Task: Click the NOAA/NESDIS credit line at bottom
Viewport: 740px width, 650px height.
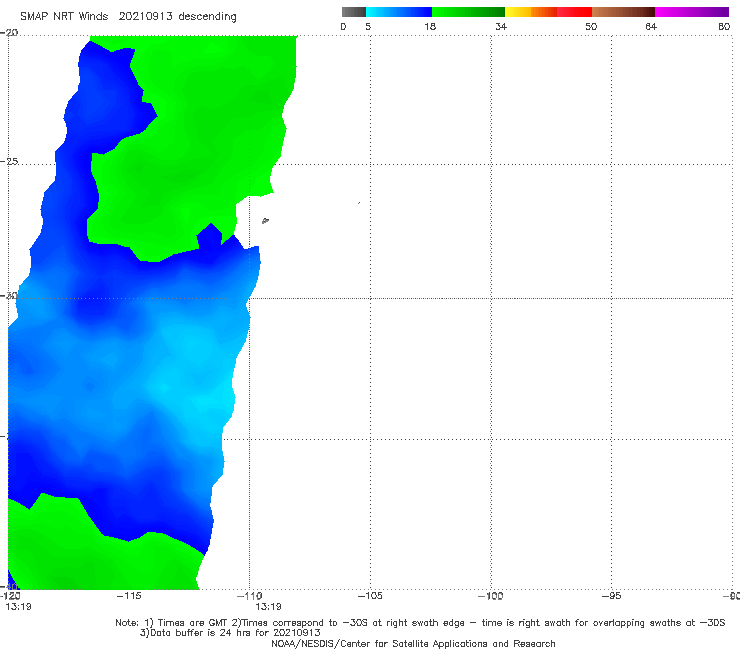Action: tap(413, 643)
